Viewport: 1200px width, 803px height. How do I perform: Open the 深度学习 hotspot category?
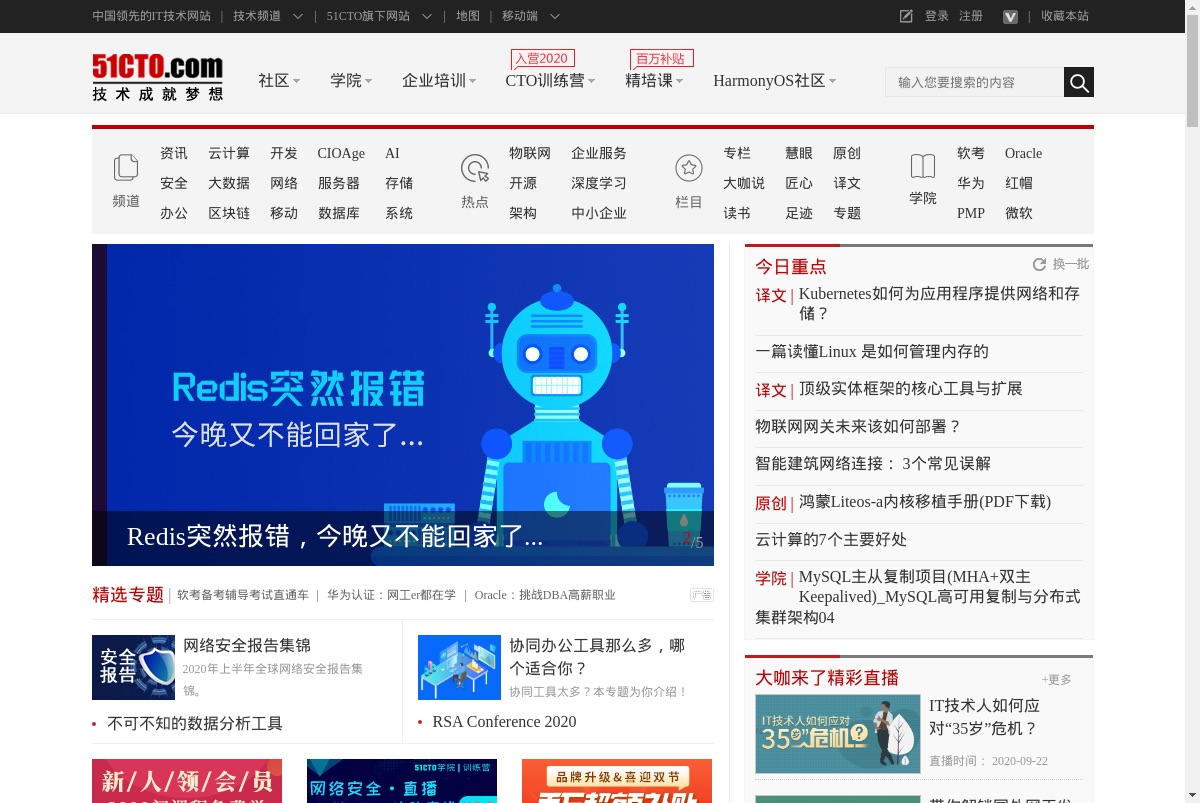point(599,183)
